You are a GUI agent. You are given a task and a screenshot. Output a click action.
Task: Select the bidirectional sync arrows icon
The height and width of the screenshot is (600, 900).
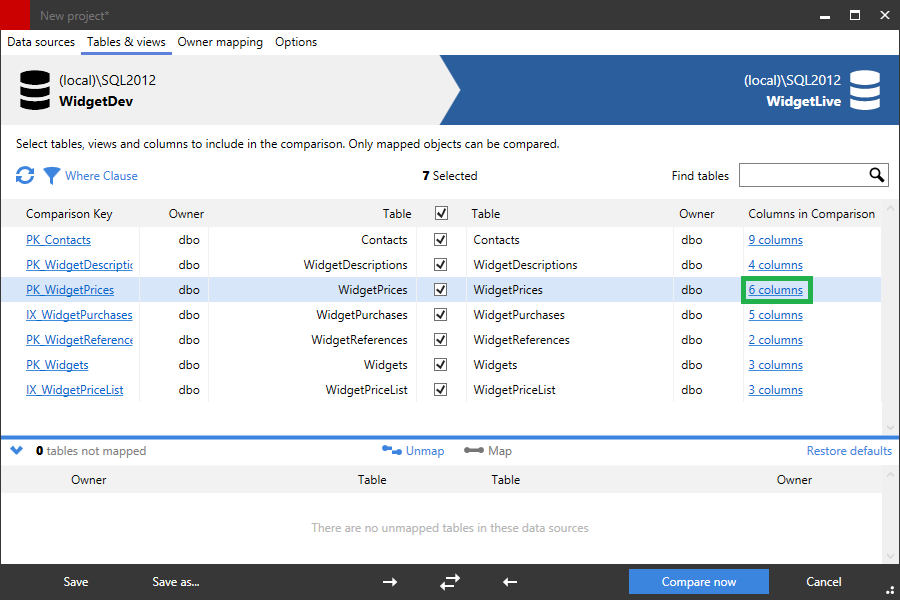click(449, 581)
